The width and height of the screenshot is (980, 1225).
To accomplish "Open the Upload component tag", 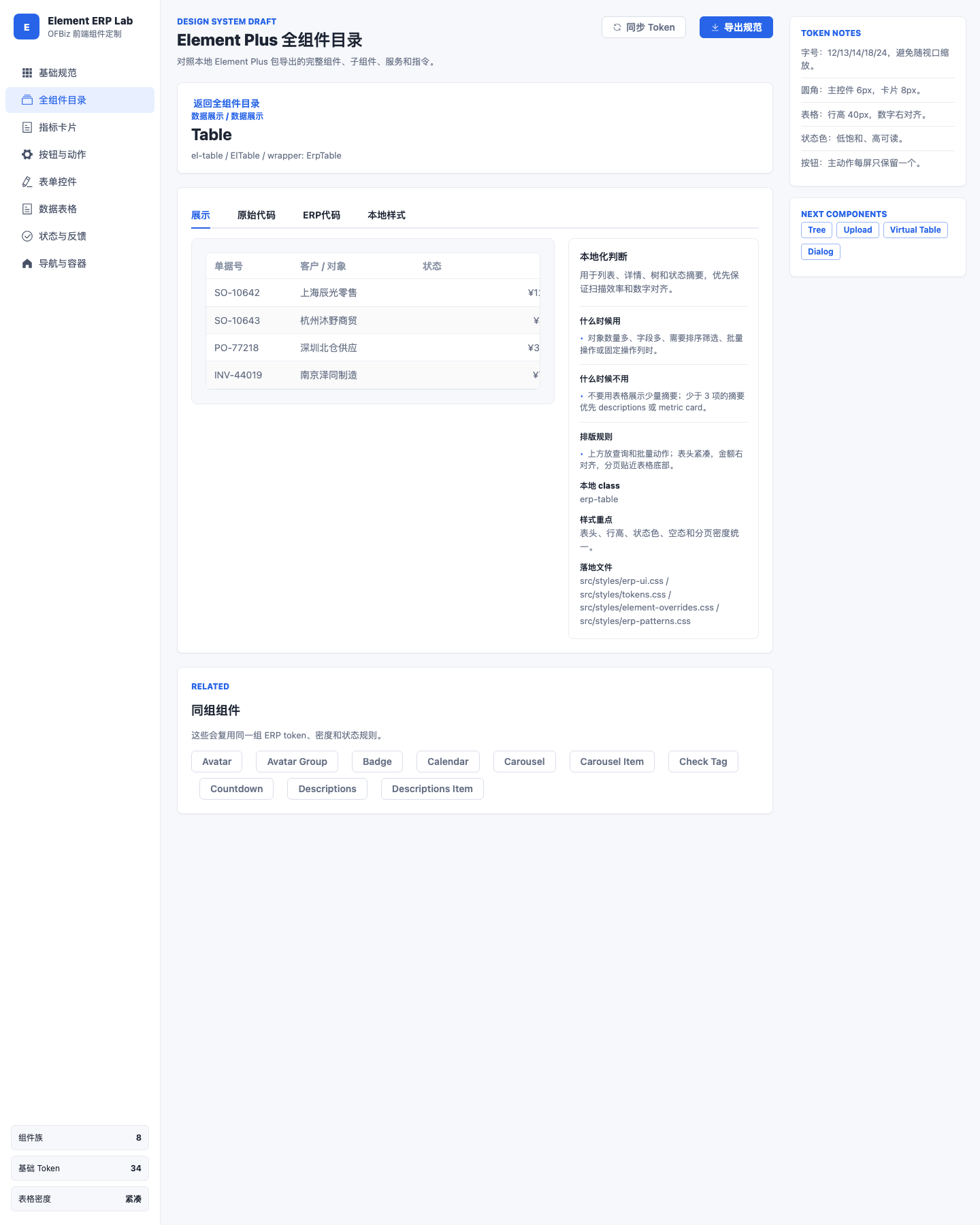I will (858, 230).
